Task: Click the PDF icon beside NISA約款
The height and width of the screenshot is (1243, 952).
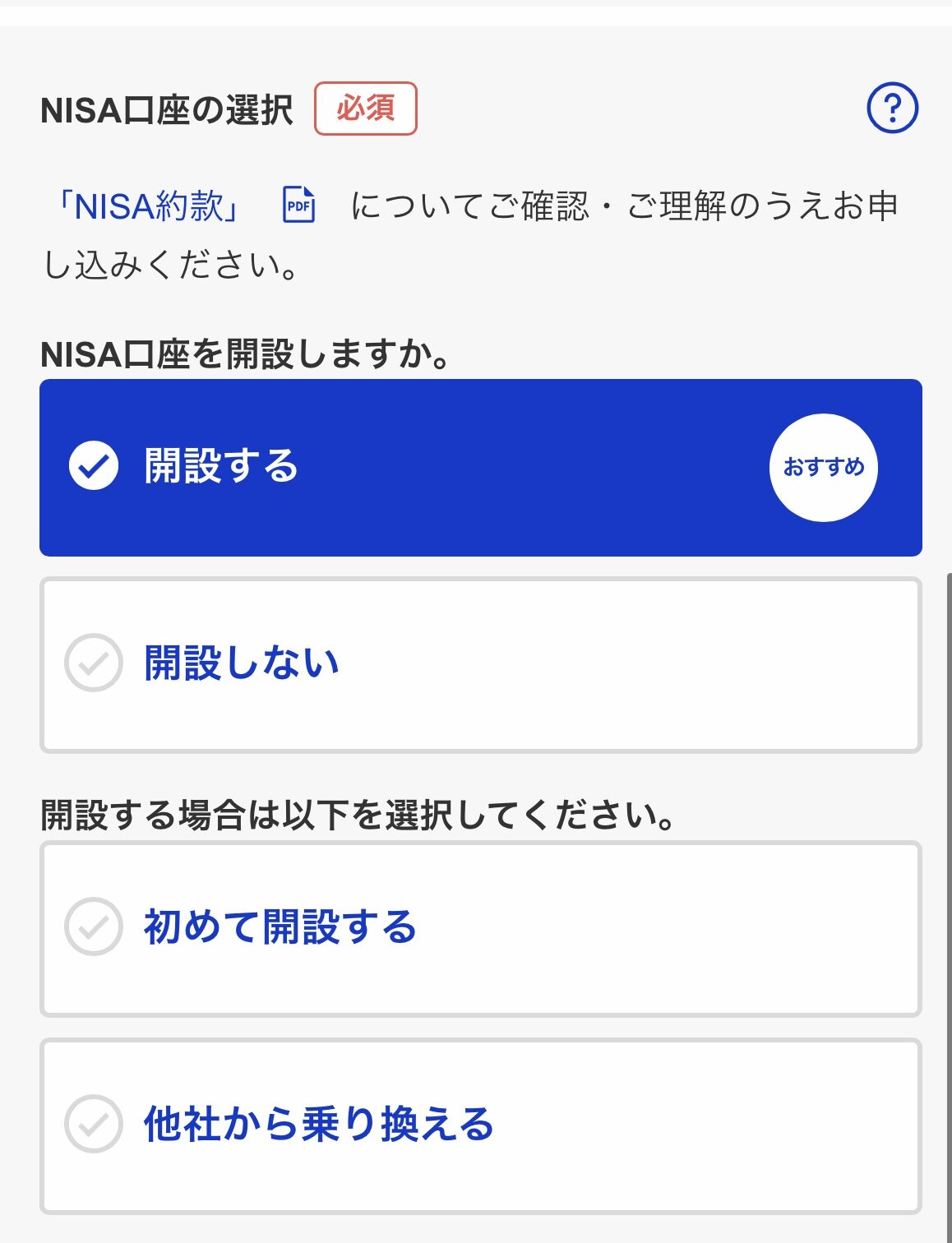Action: click(298, 206)
